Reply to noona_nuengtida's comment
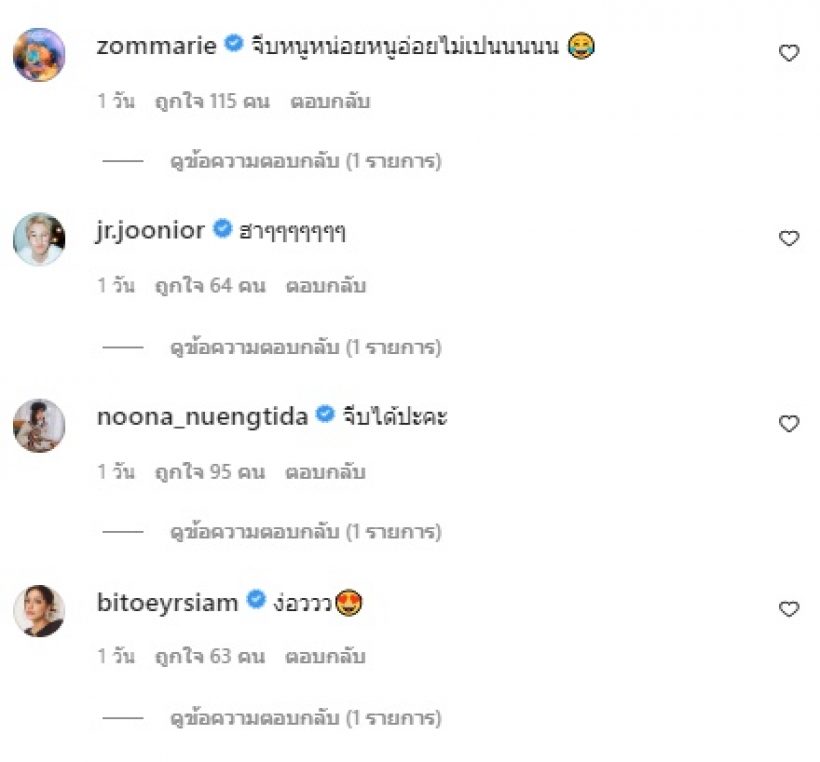Image resolution: width=820 pixels, height=762 pixels. click(x=326, y=472)
